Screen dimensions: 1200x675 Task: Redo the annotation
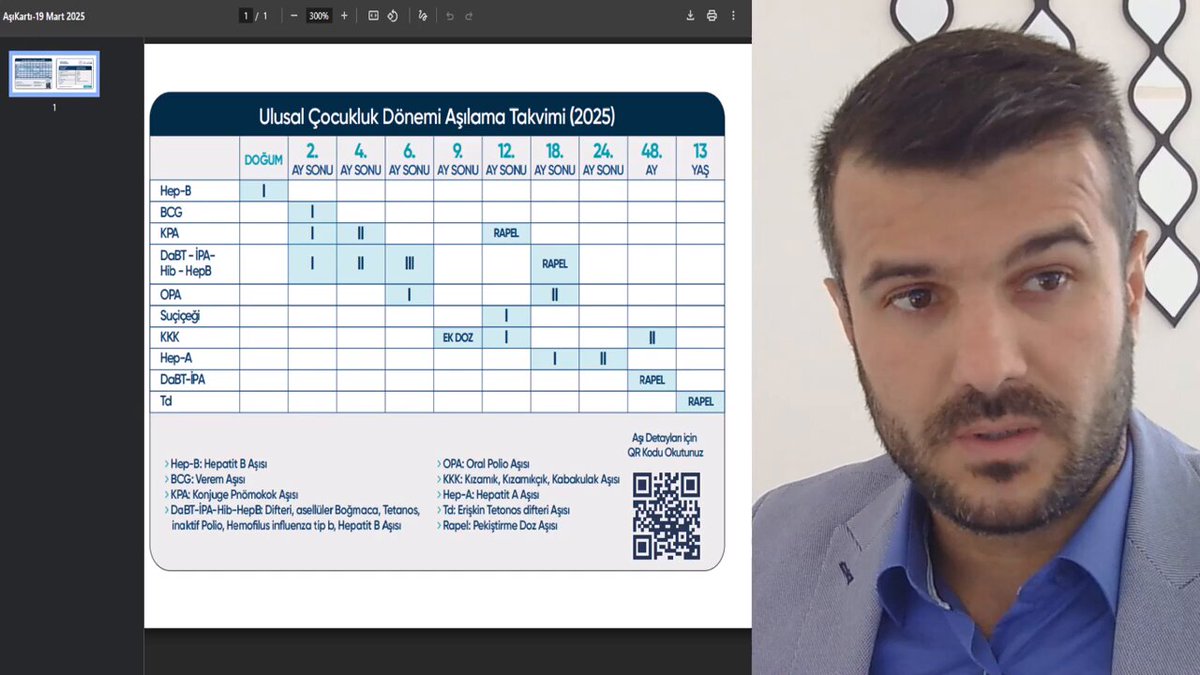469,16
